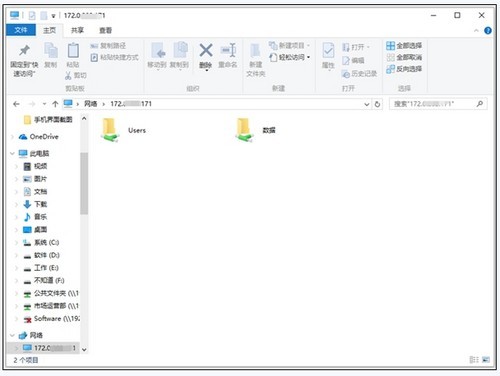Click the search magnifier icon
The height and width of the screenshot is (376, 500).
coord(480,104)
